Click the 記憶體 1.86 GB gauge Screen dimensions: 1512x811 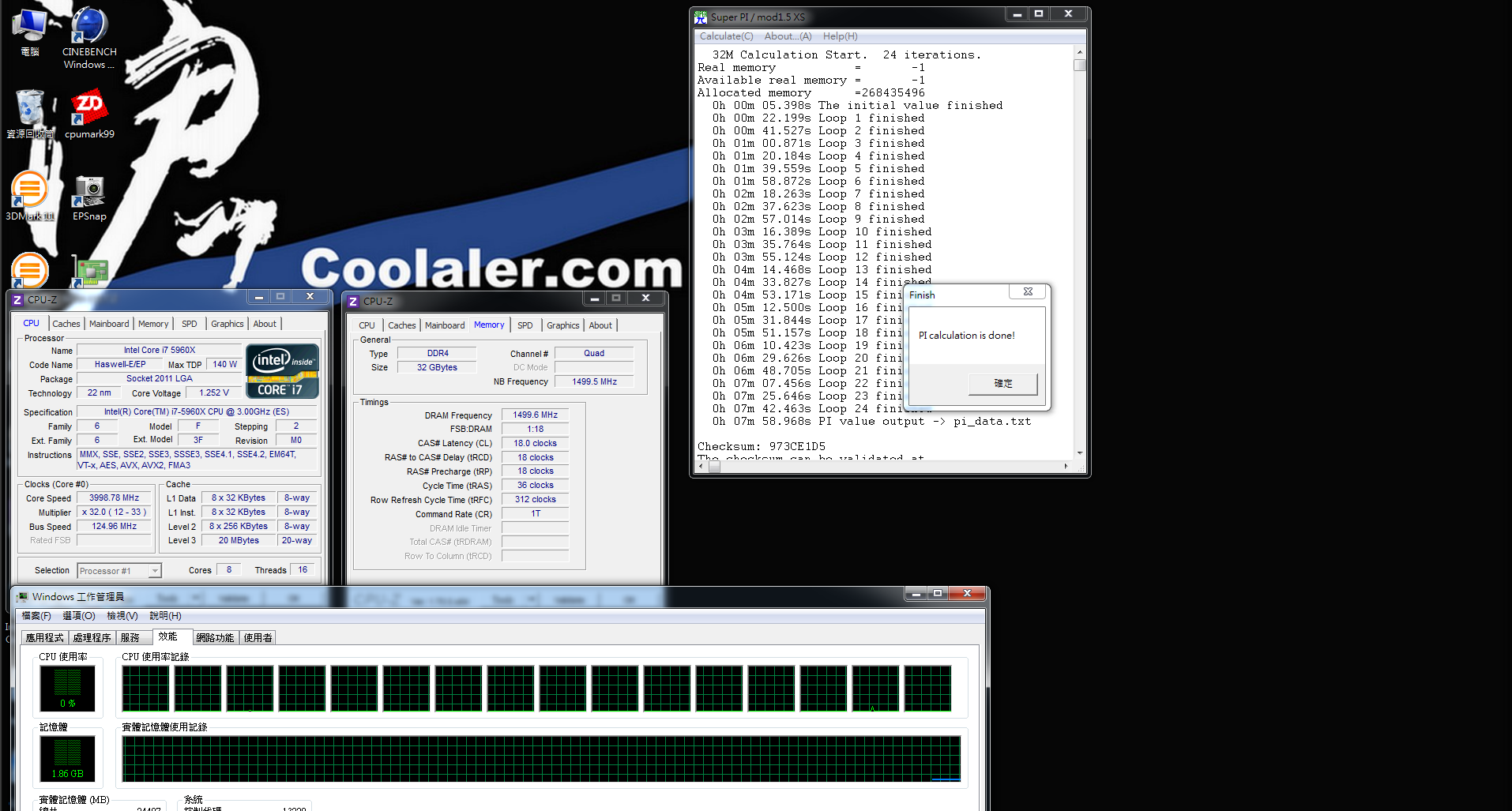[68, 759]
